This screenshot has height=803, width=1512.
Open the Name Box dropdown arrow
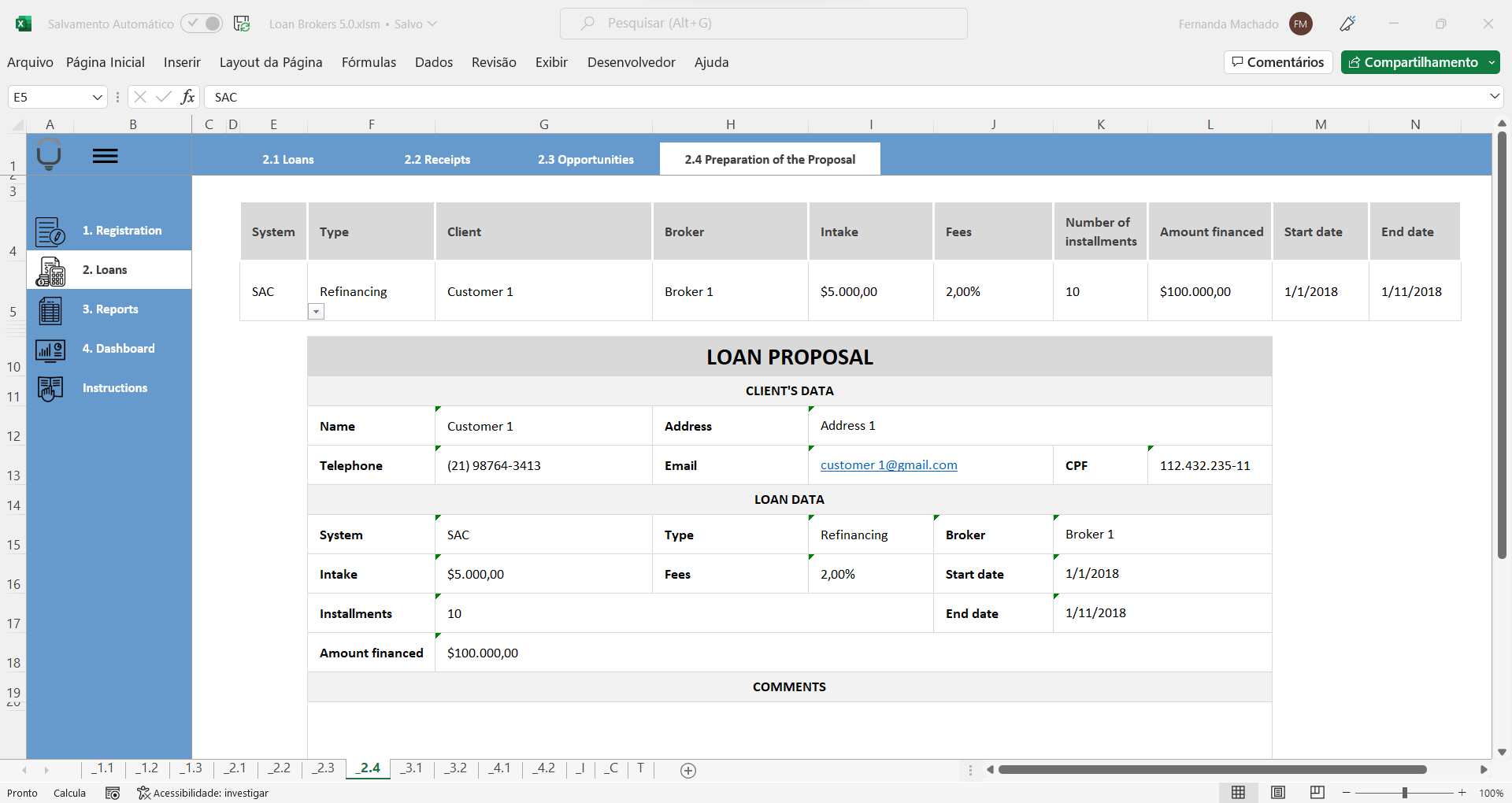pyautogui.click(x=96, y=97)
